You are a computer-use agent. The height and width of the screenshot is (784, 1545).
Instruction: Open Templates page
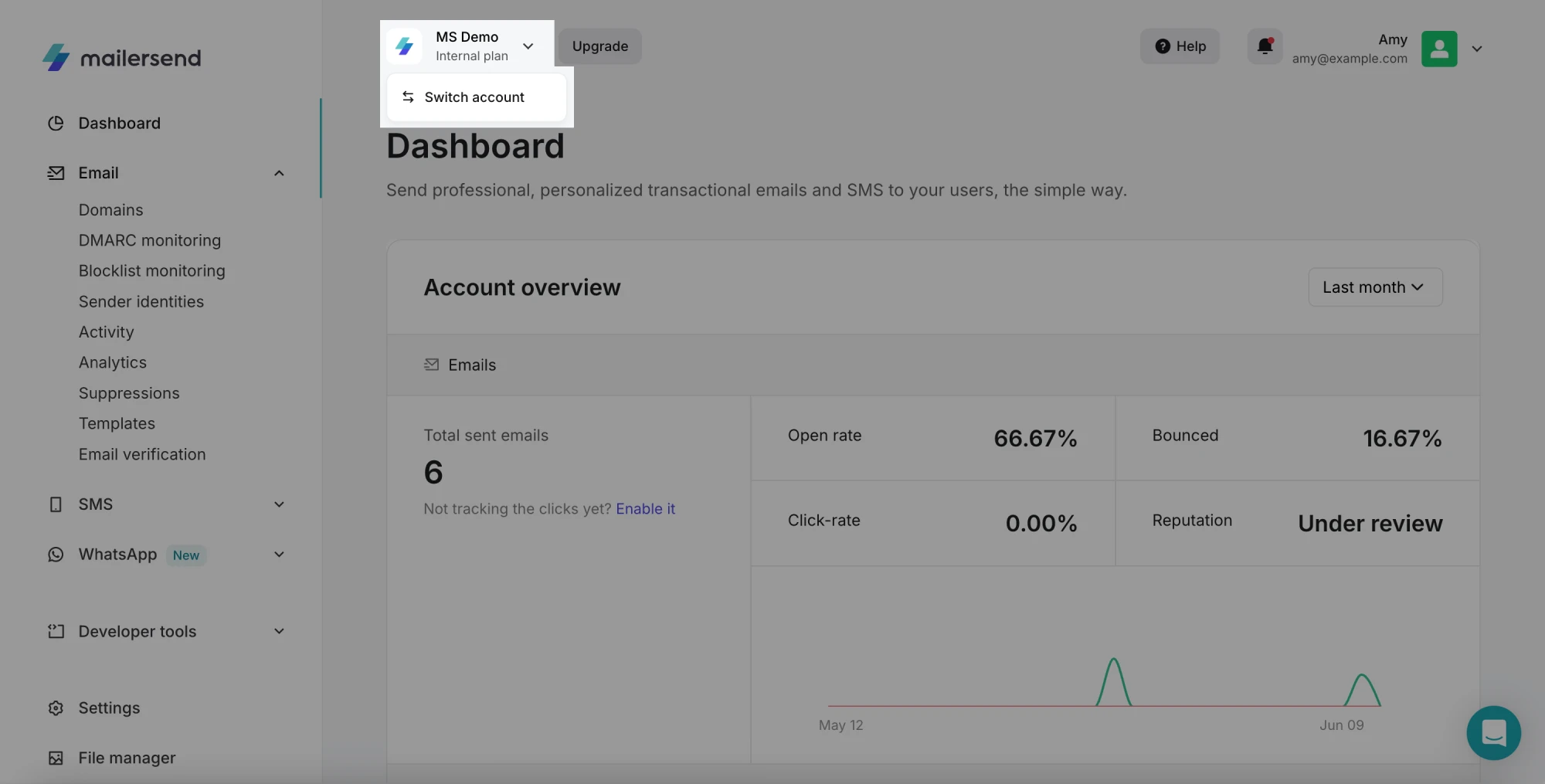117,424
